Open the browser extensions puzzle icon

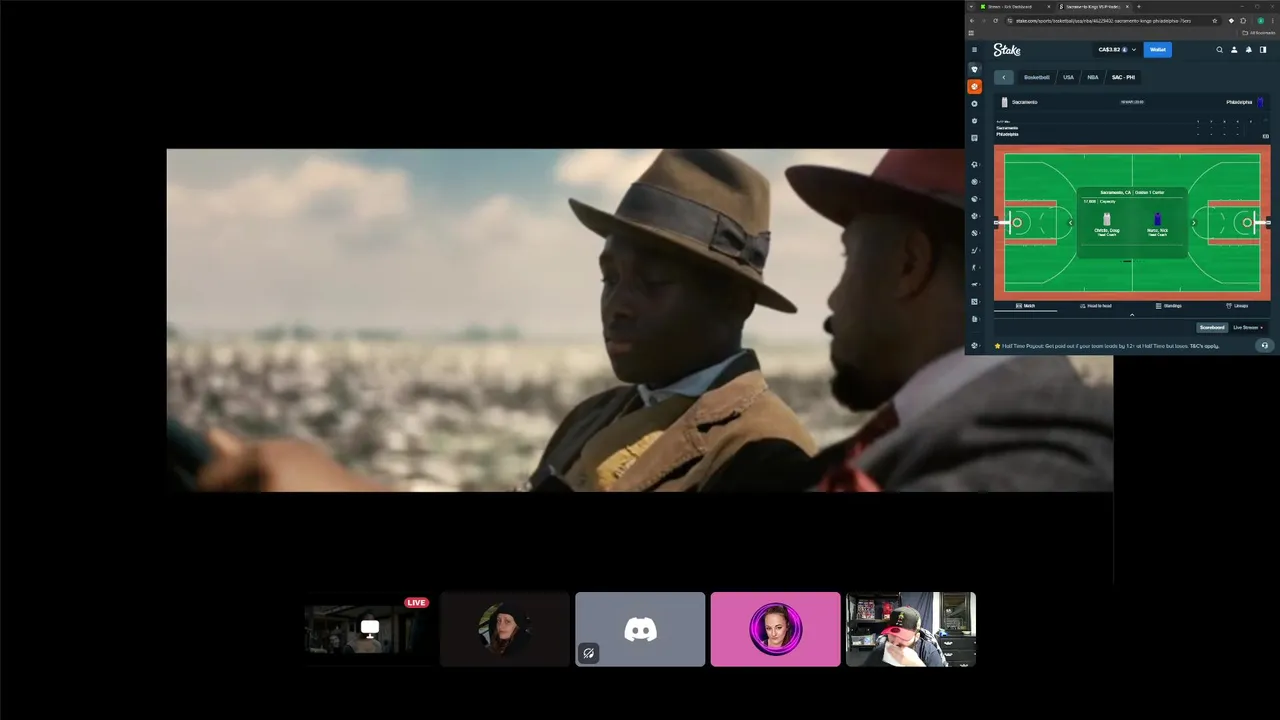(1243, 20)
